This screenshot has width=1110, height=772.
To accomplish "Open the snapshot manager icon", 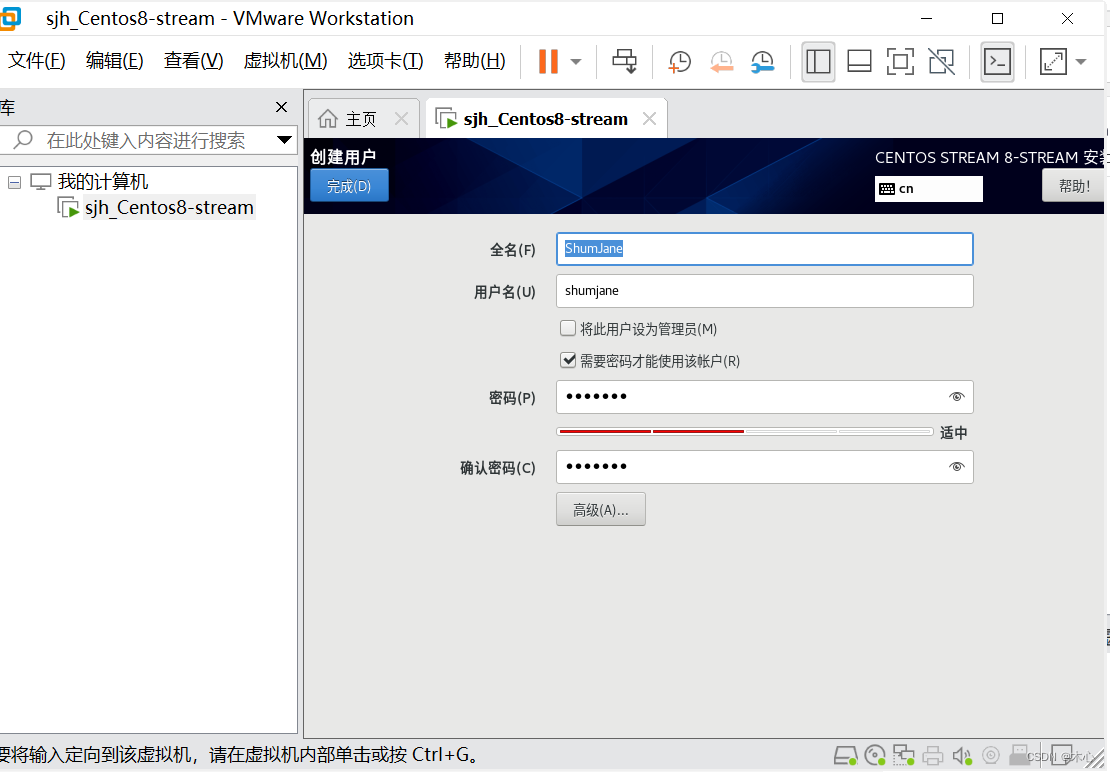I will [762, 62].
